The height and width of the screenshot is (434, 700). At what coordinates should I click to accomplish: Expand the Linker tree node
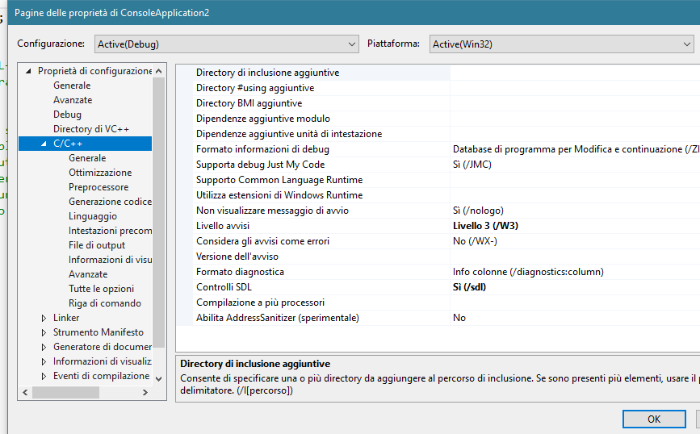point(44,318)
